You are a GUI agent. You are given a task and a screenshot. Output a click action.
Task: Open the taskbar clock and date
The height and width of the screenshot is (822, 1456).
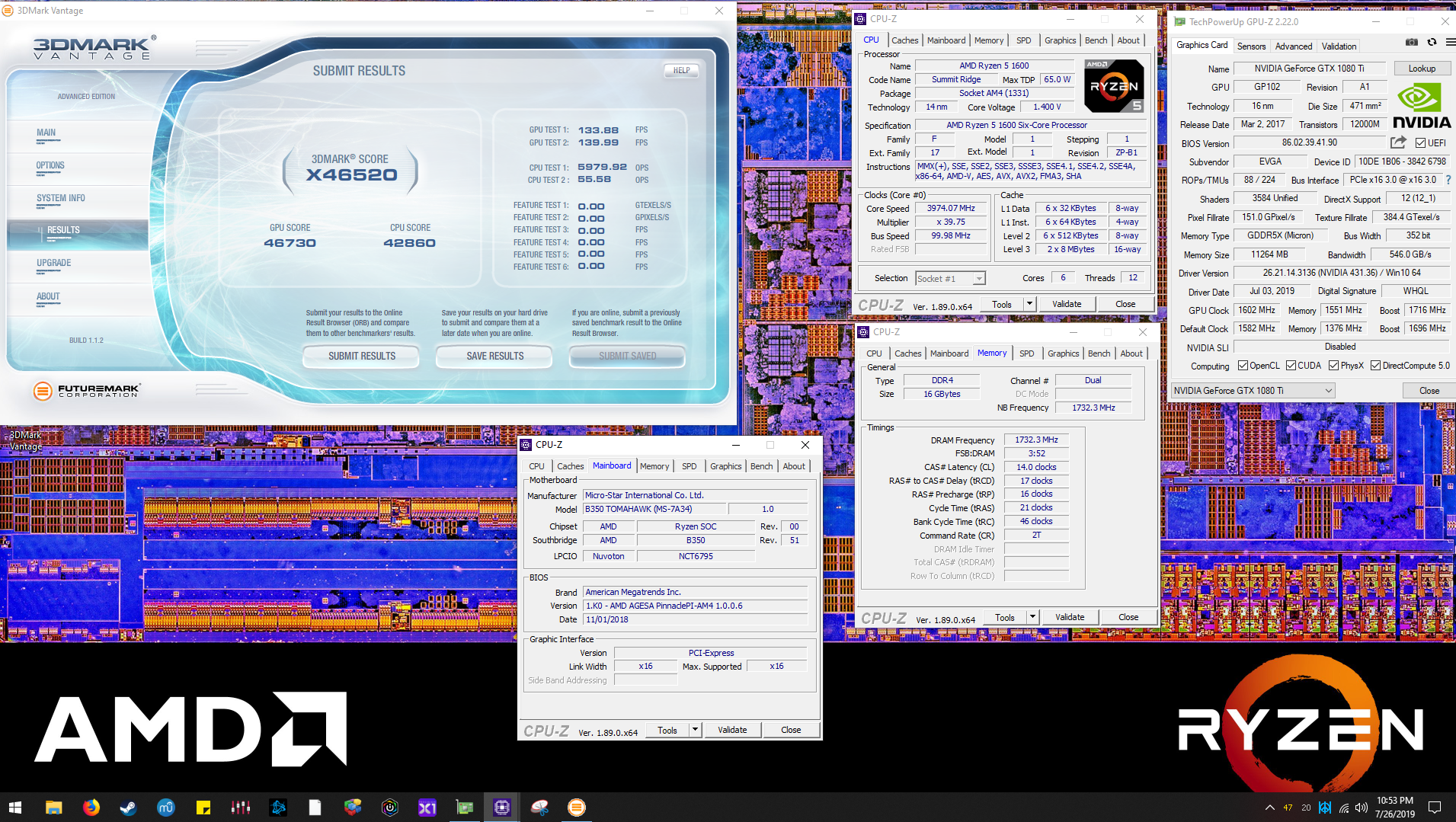[x=1394, y=808]
